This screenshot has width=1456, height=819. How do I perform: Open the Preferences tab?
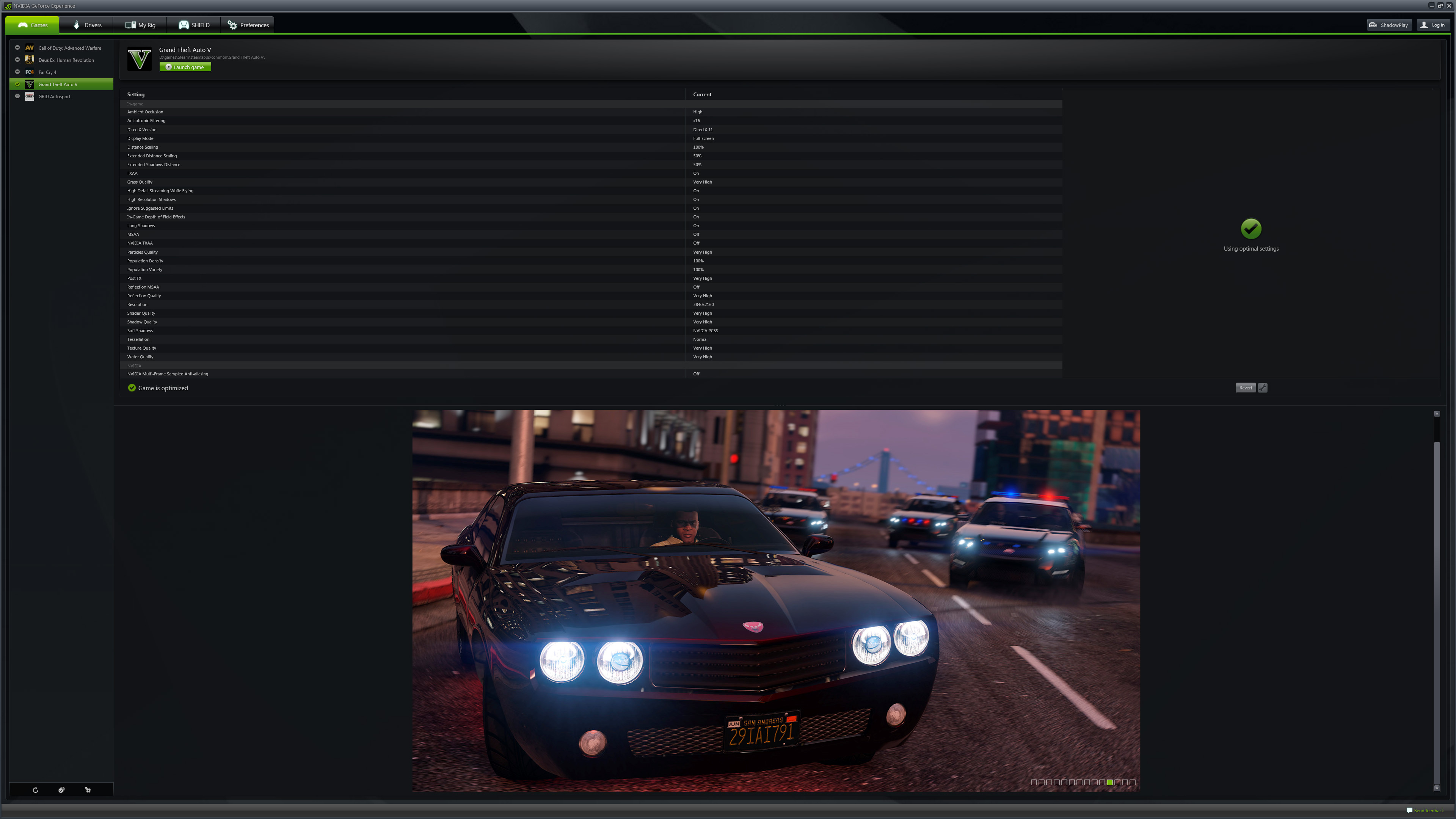248,25
